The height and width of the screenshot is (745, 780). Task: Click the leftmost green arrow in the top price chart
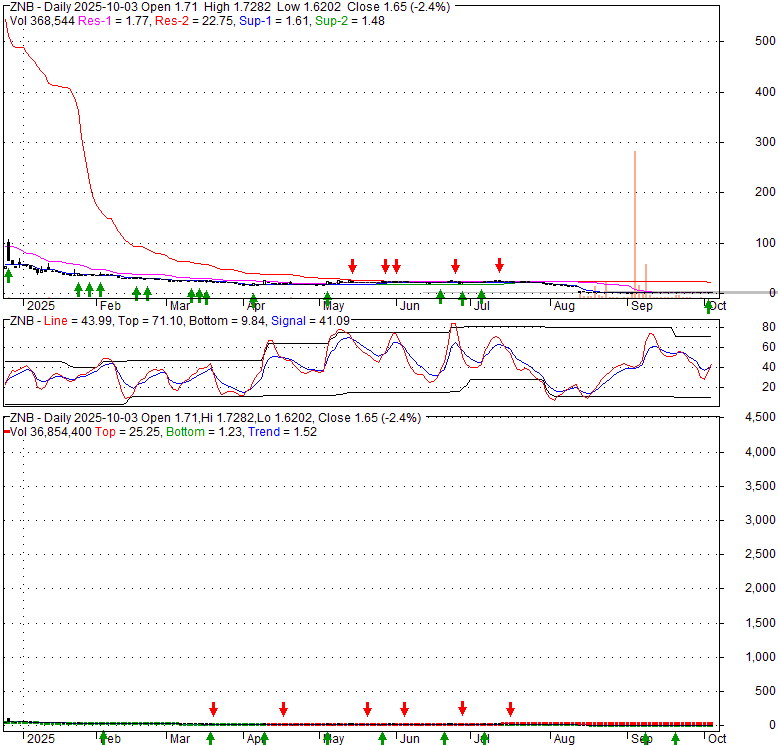click(9, 275)
